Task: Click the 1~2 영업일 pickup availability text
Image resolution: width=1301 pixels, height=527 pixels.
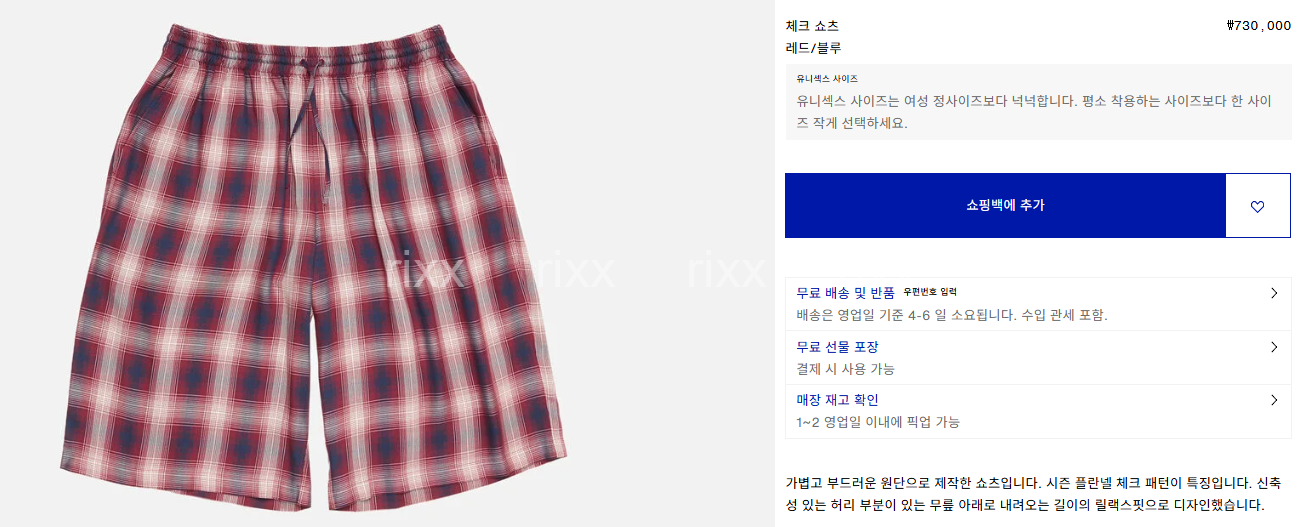Action: tap(878, 422)
